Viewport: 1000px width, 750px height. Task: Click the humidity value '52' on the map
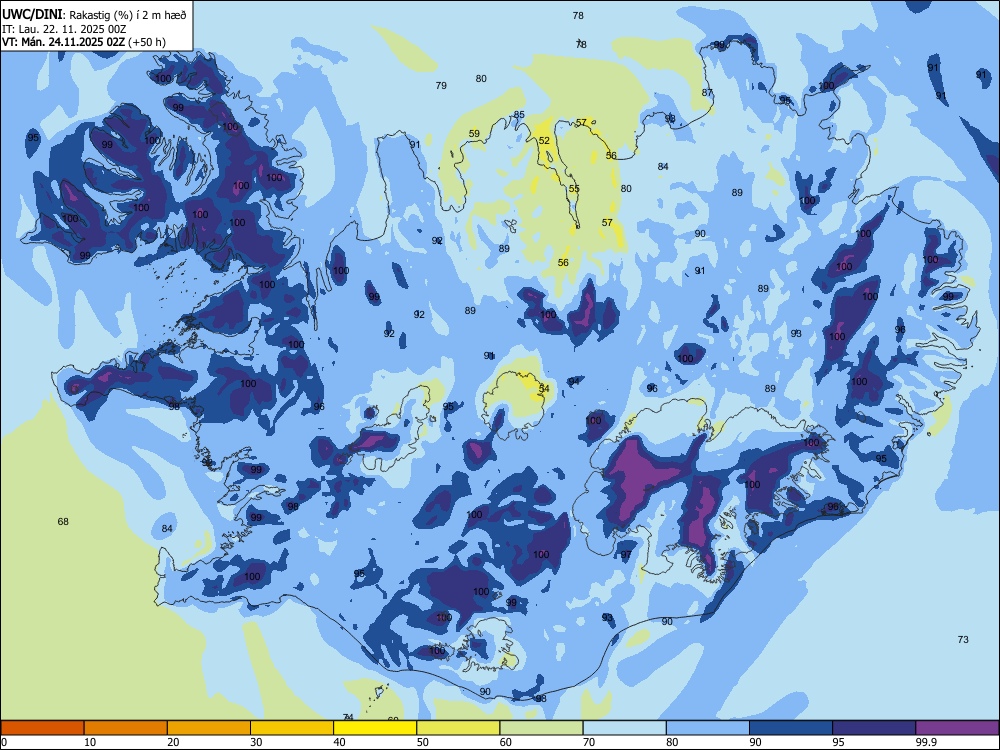(544, 141)
